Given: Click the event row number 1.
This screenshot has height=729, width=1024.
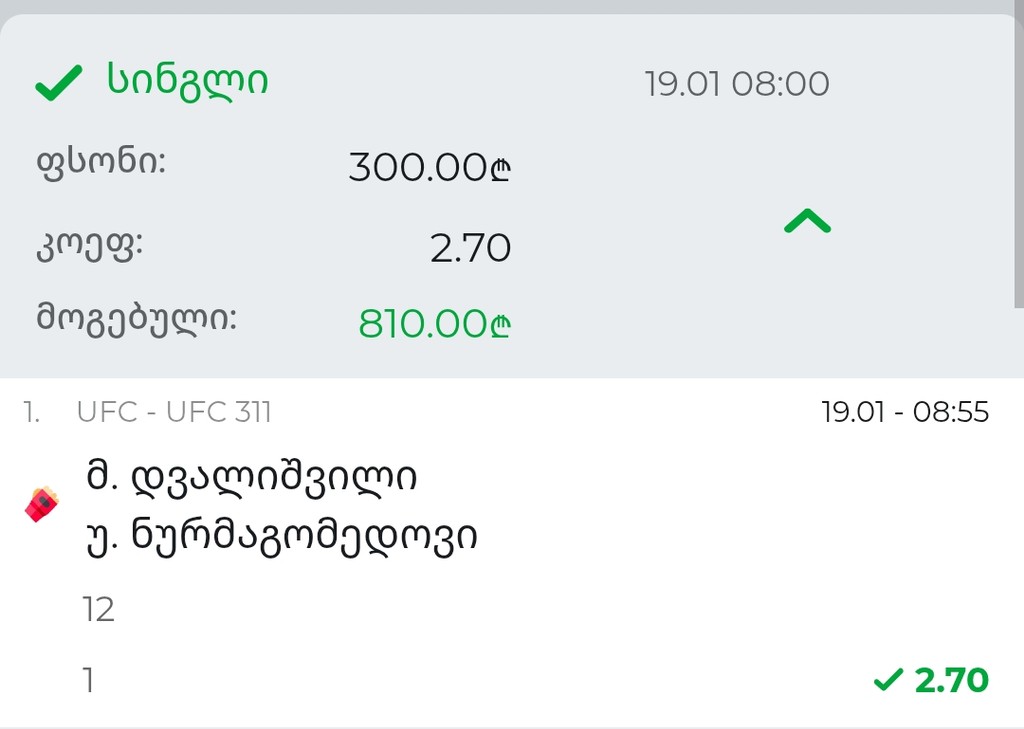Looking at the screenshot, I should (x=33, y=412).
